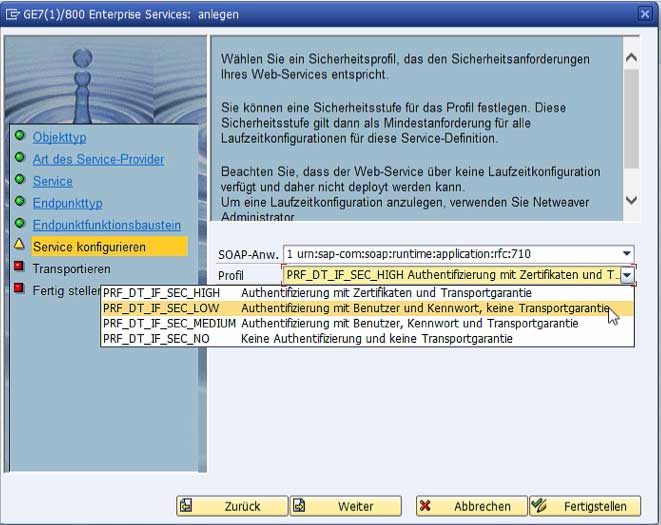Open the Endpunktfunktionsbaustein step link
The width and height of the screenshot is (661, 525).
(x=106, y=225)
